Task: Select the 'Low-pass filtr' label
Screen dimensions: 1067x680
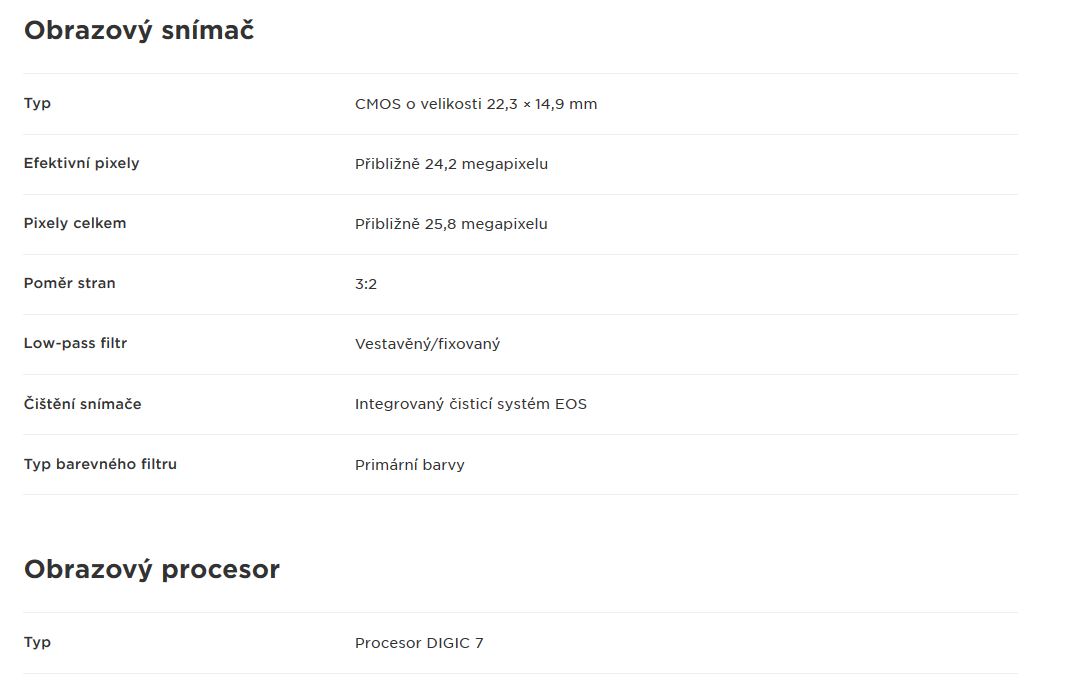Action: [76, 343]
